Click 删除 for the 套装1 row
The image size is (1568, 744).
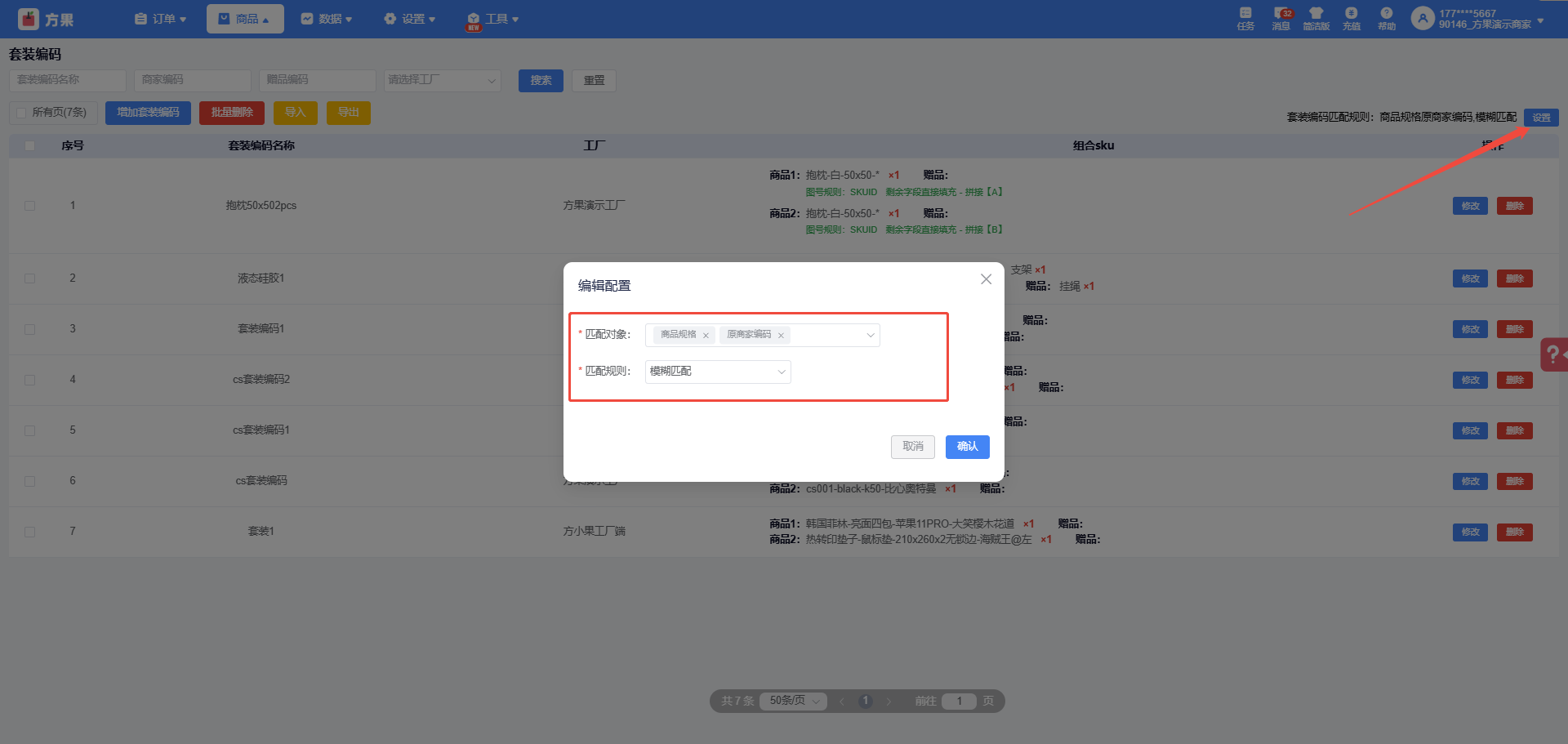click(1515, 532)
